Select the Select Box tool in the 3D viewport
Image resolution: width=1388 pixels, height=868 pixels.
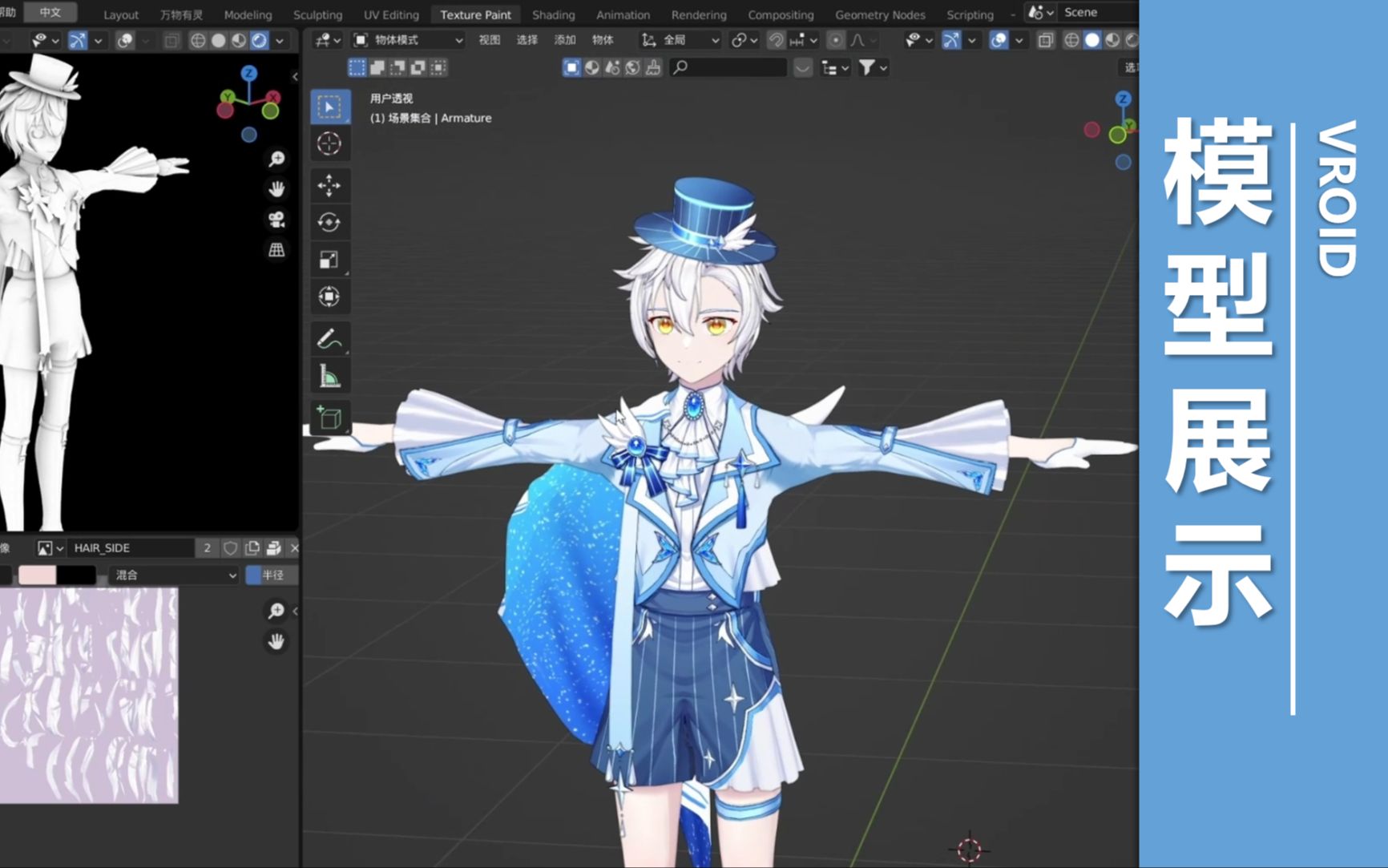(x=329, y=107)
